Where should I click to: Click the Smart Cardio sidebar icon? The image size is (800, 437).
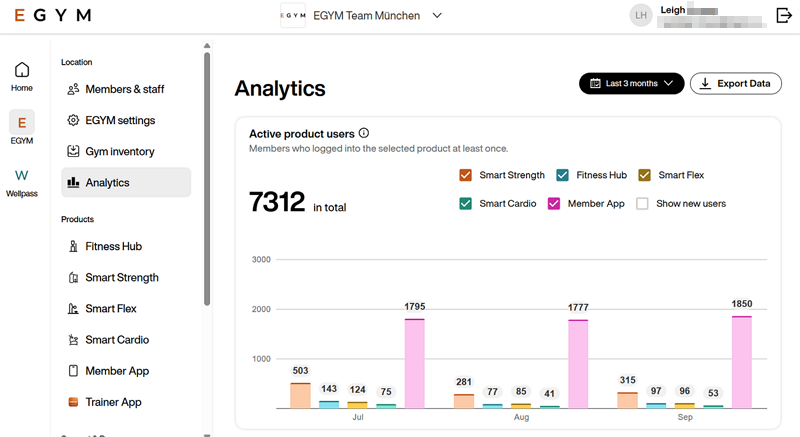click(x=73, y=340)
